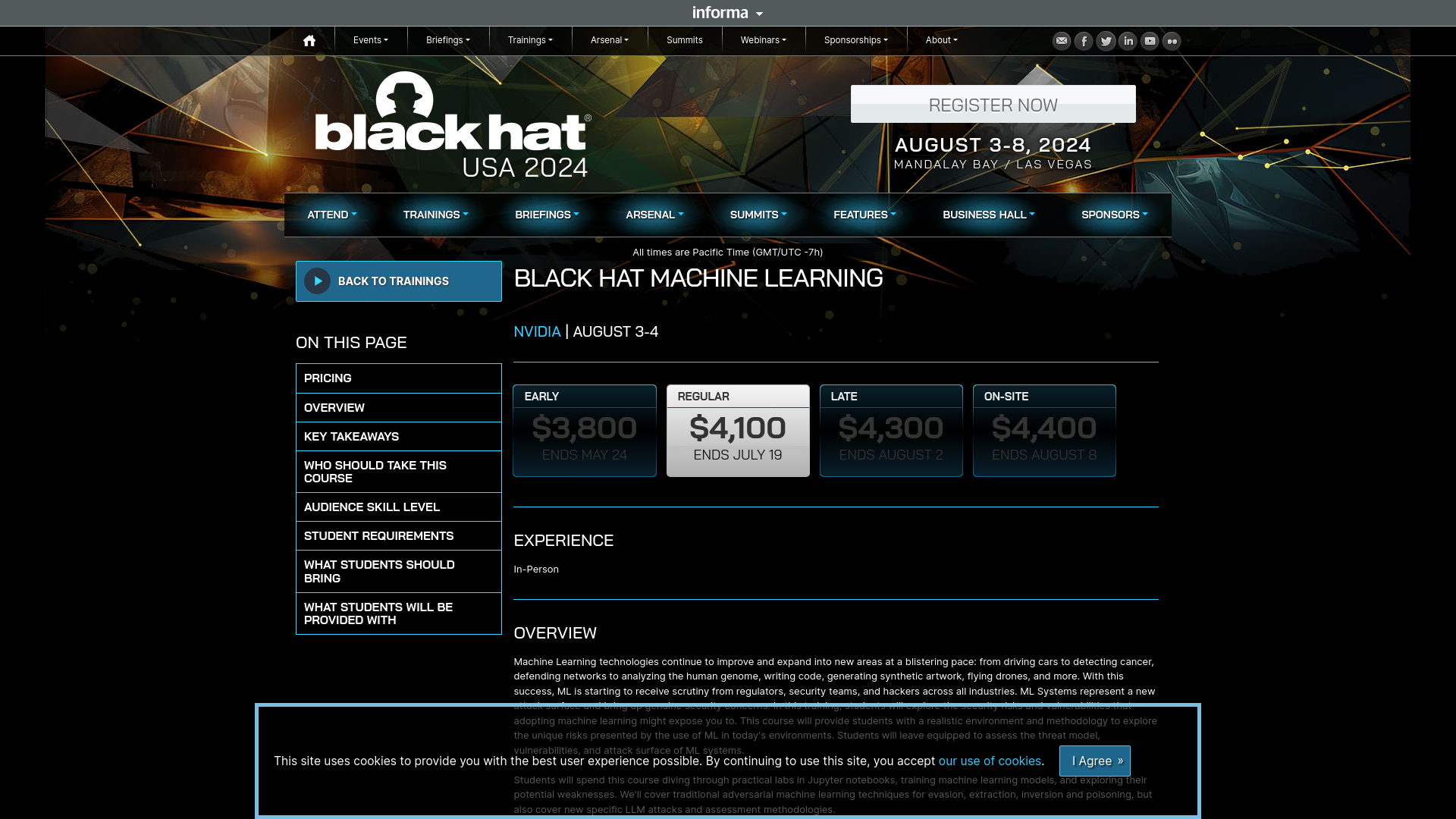Click the Back to Trainings play icon

click(x=317, y=281)
